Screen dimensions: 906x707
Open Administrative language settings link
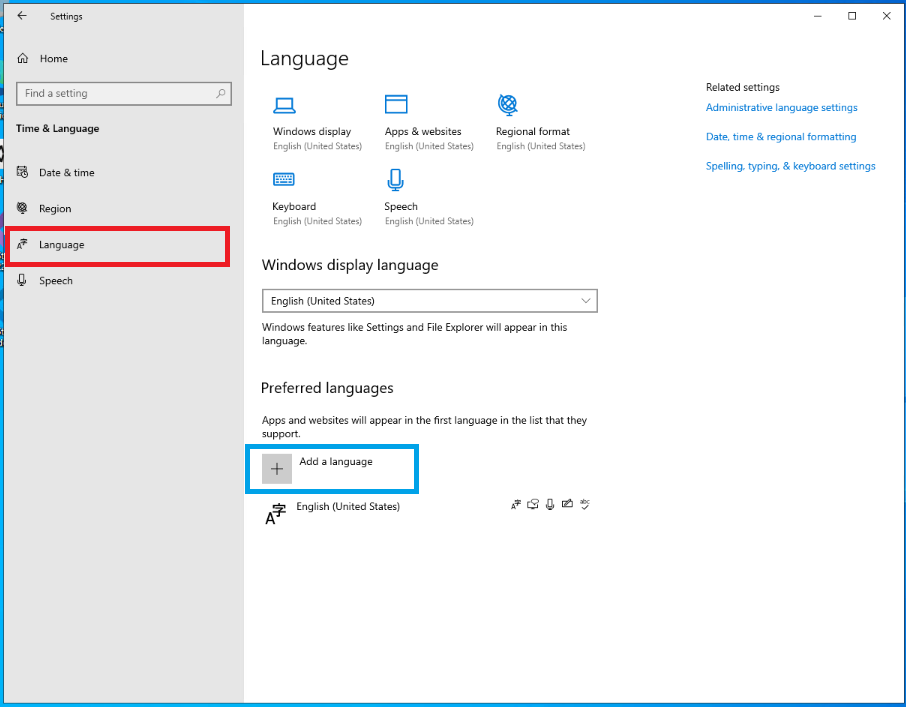pyautogui.click(x=781, y=107)
